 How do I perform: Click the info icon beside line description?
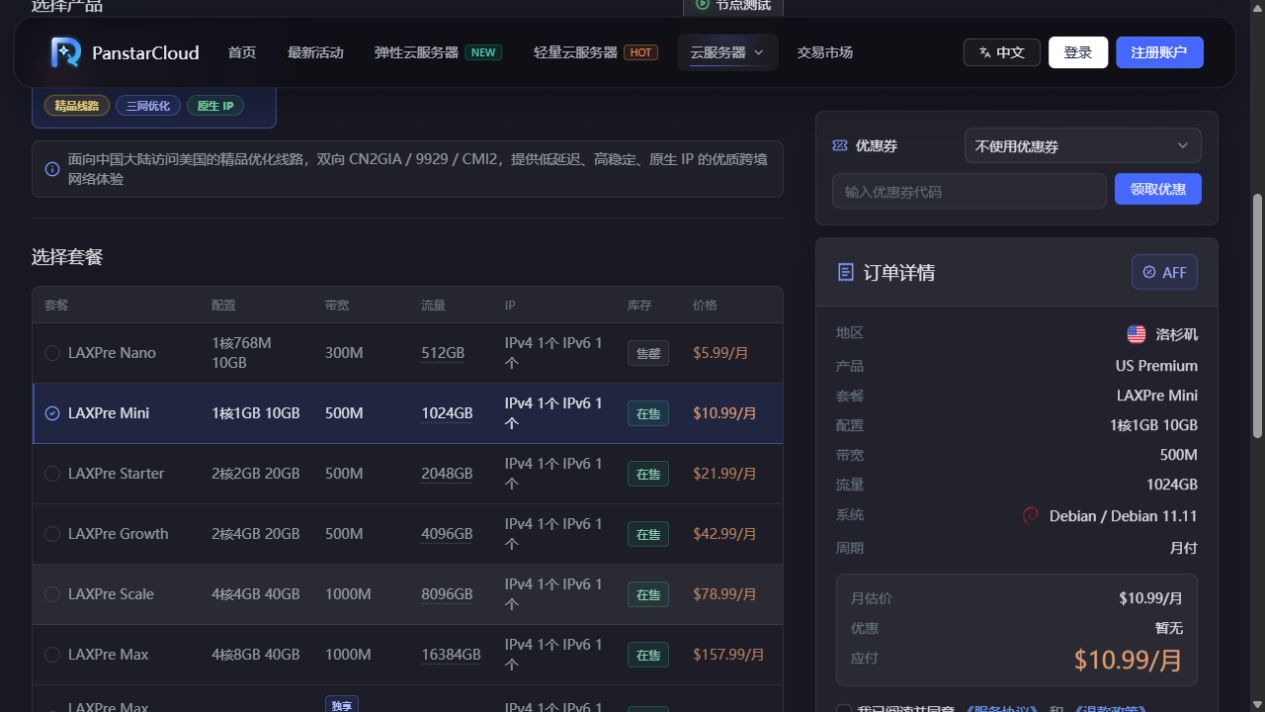click(x=52, y=169)
